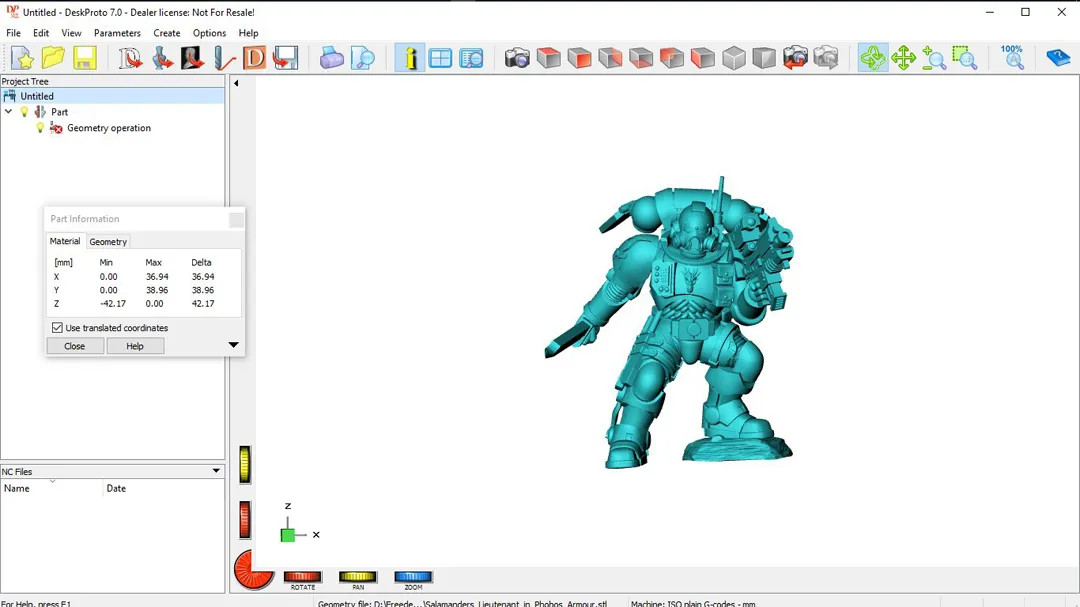Viewport: 1080px width, 607px height.
Task: Switch to the Geometry tab
Action: coord(108,242)
